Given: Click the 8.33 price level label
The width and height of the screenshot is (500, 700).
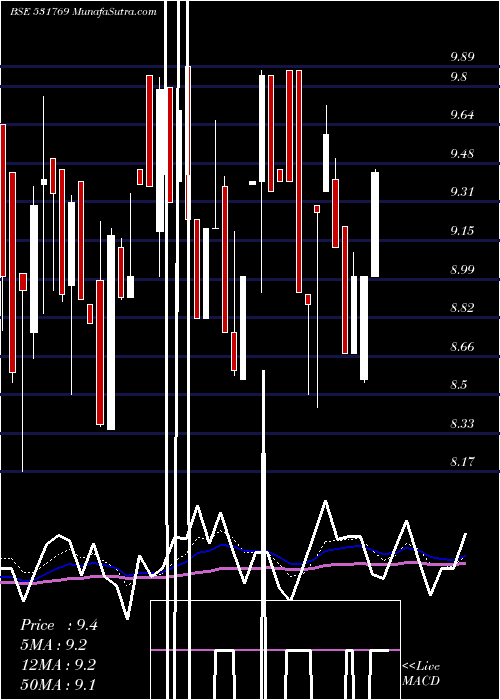Looking at the screenshot, I should pyautogui.click(x=462, y=423).
